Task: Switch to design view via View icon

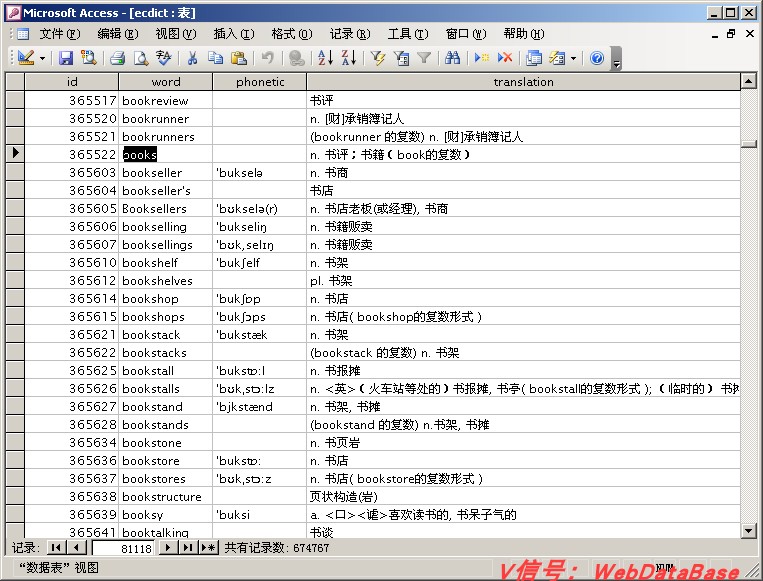Action: pos(26,58)
